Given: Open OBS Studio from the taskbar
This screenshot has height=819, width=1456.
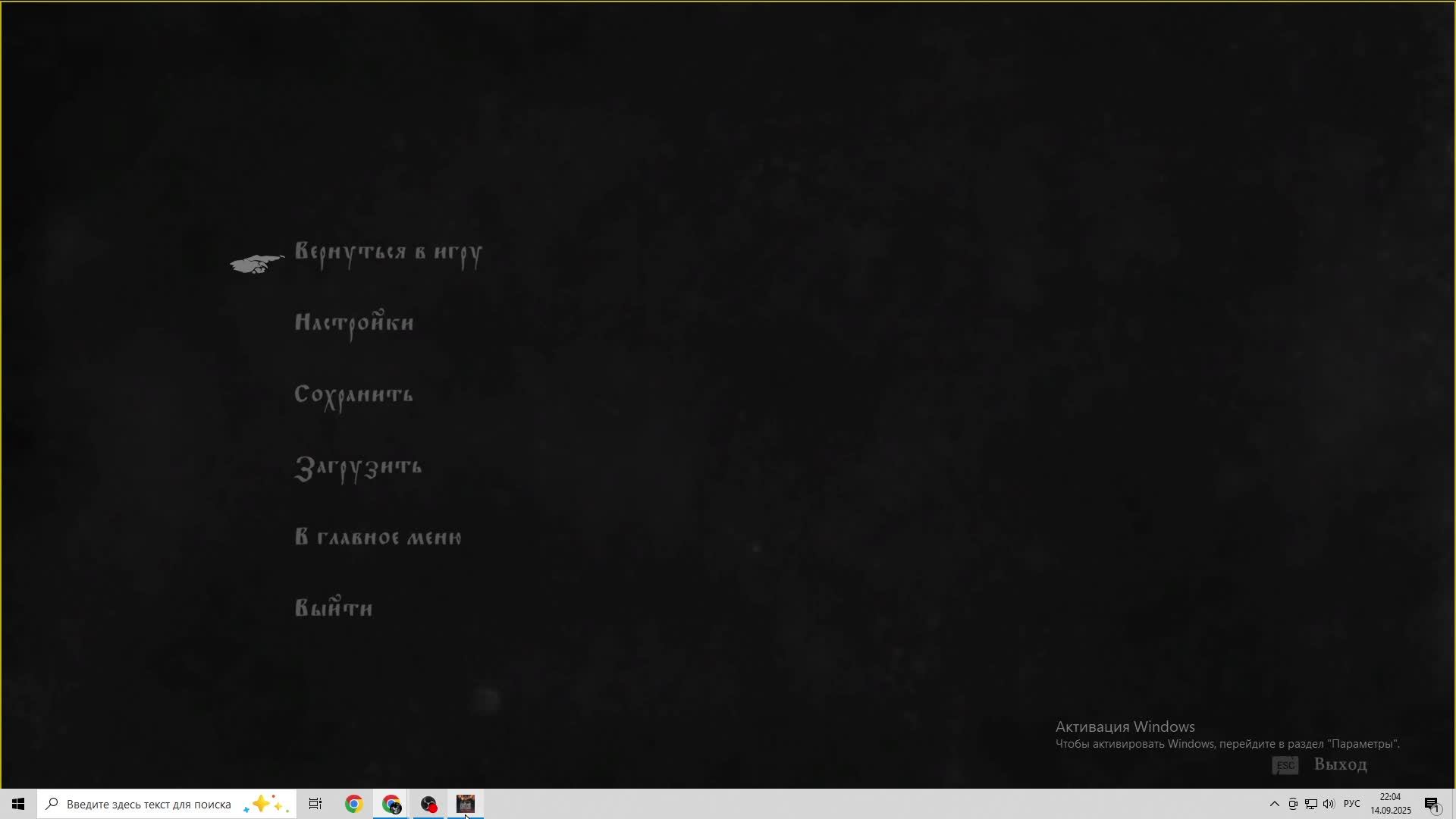Looking at the screenshot, I should click(x=428, y=804).
